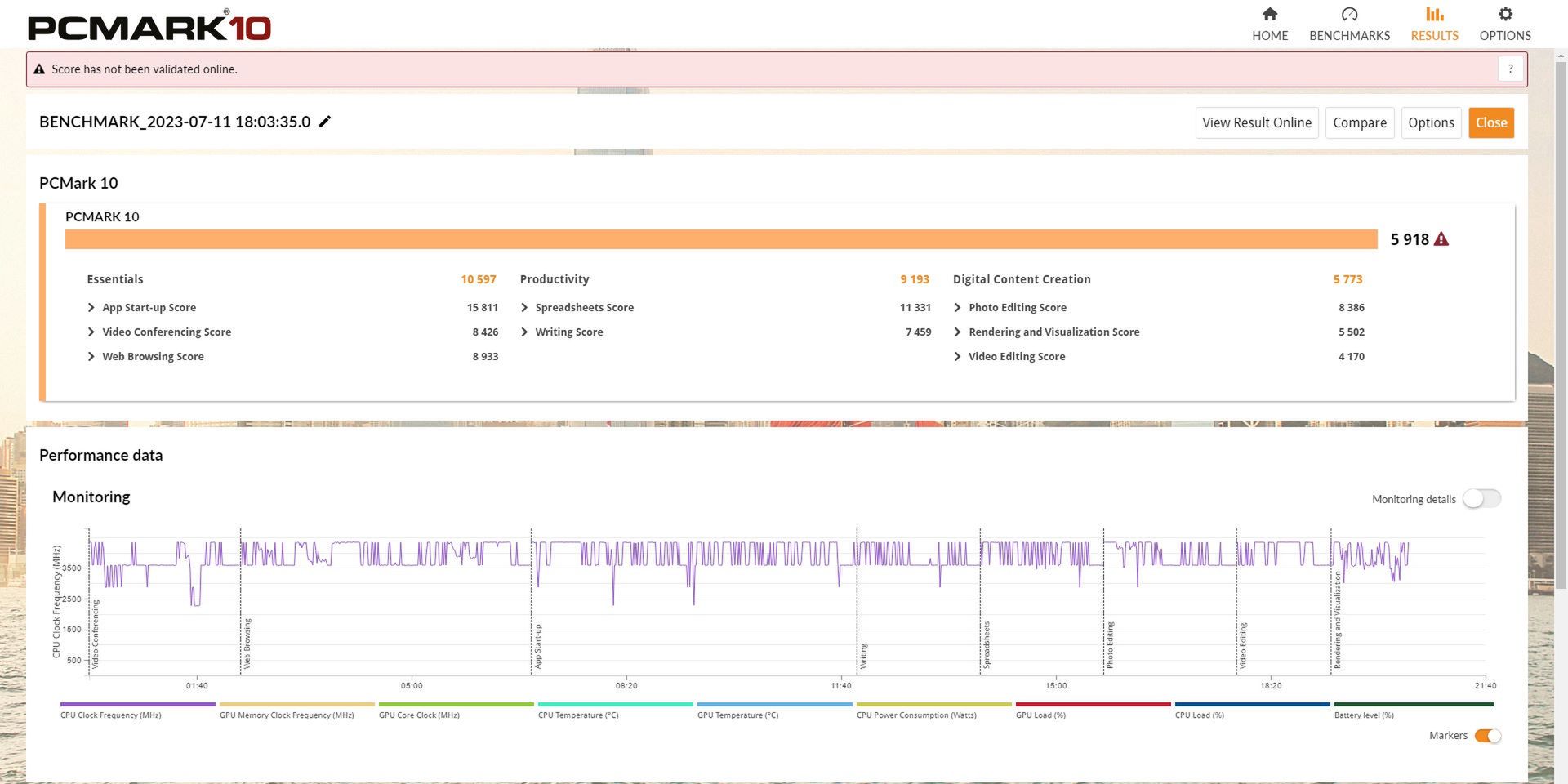The height and width of the screenshot is (784, 1568).
Task: Click the Options button next to Compare
Action: coord(1431,122)
